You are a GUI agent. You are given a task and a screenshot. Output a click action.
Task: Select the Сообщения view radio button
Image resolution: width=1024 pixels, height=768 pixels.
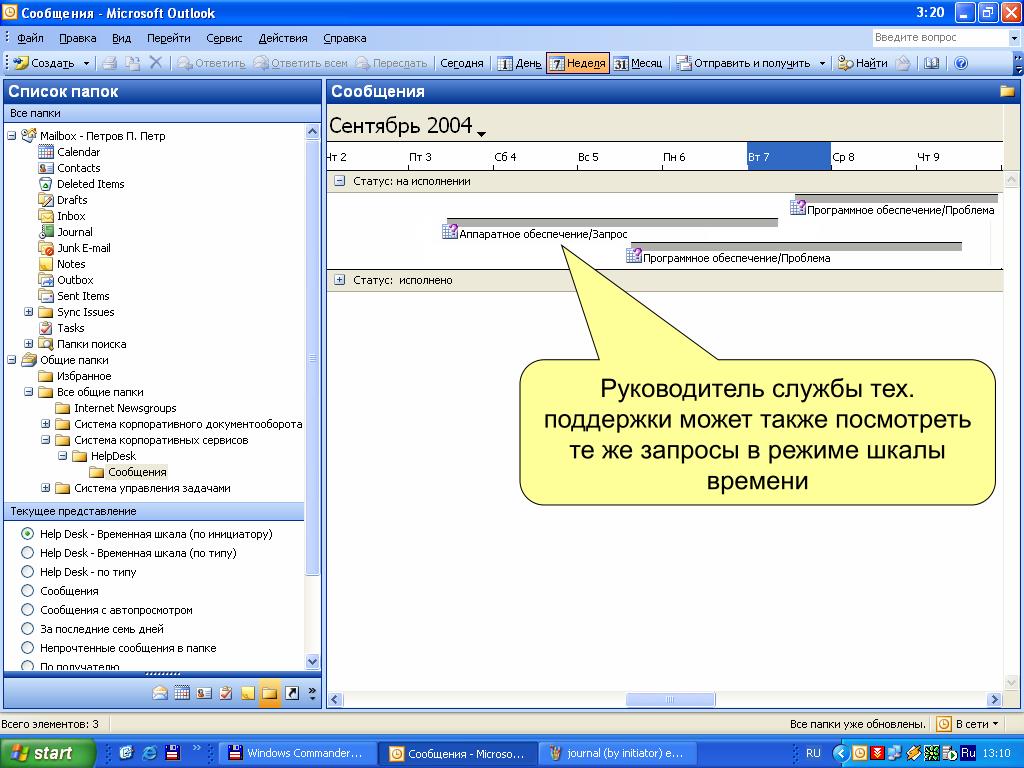pyautogui.click(x=27, y=590)
